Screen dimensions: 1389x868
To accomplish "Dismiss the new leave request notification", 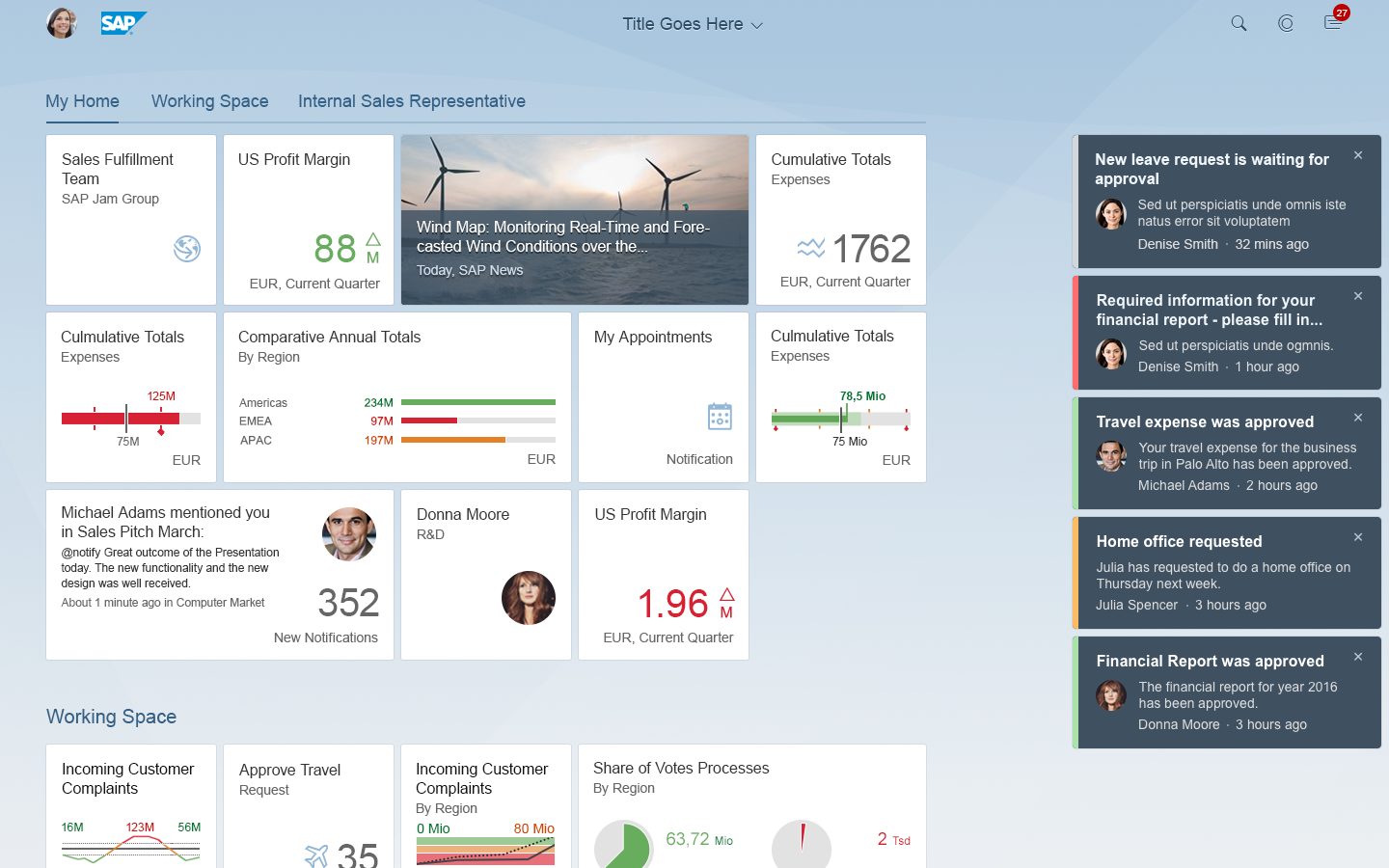I will click(x=1358, y=155).
